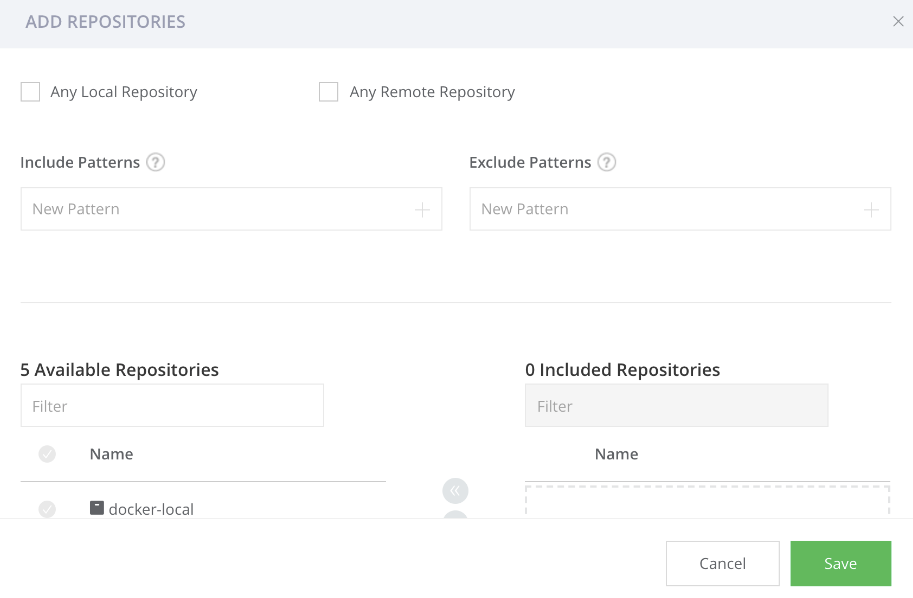The image size is (913, 598).
Task: Click the Name column header of Included Repositories
Action: coord(616,454)
